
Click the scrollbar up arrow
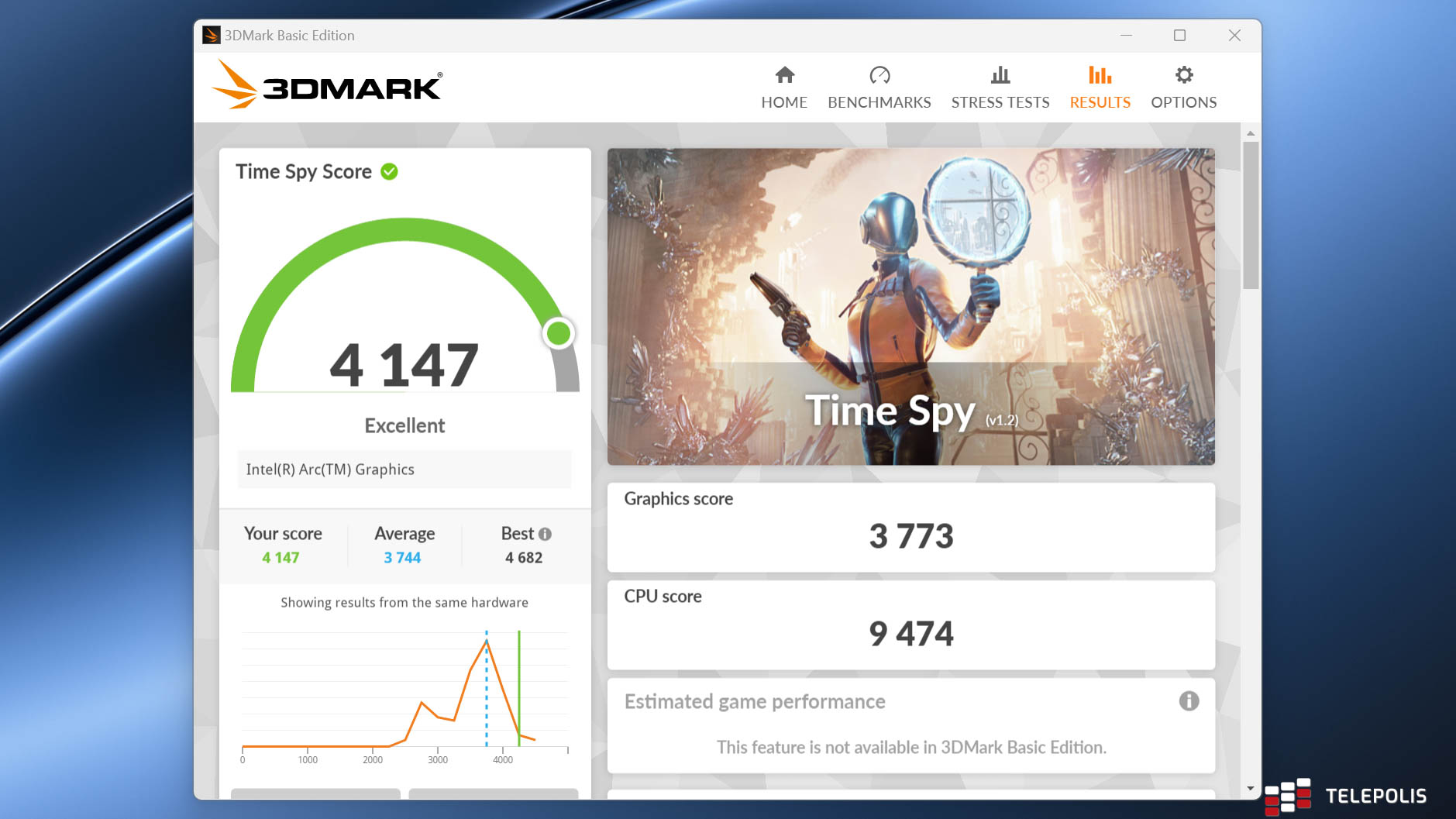click(1250, 133)
